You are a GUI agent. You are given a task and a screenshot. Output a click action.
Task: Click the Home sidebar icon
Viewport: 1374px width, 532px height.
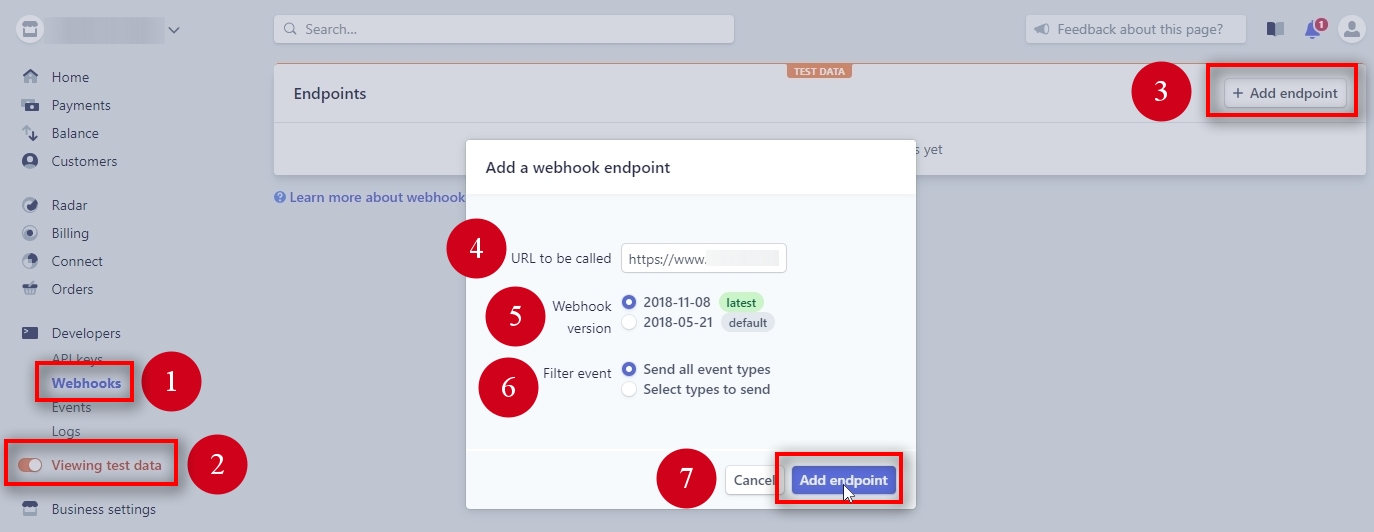[30, 77]
